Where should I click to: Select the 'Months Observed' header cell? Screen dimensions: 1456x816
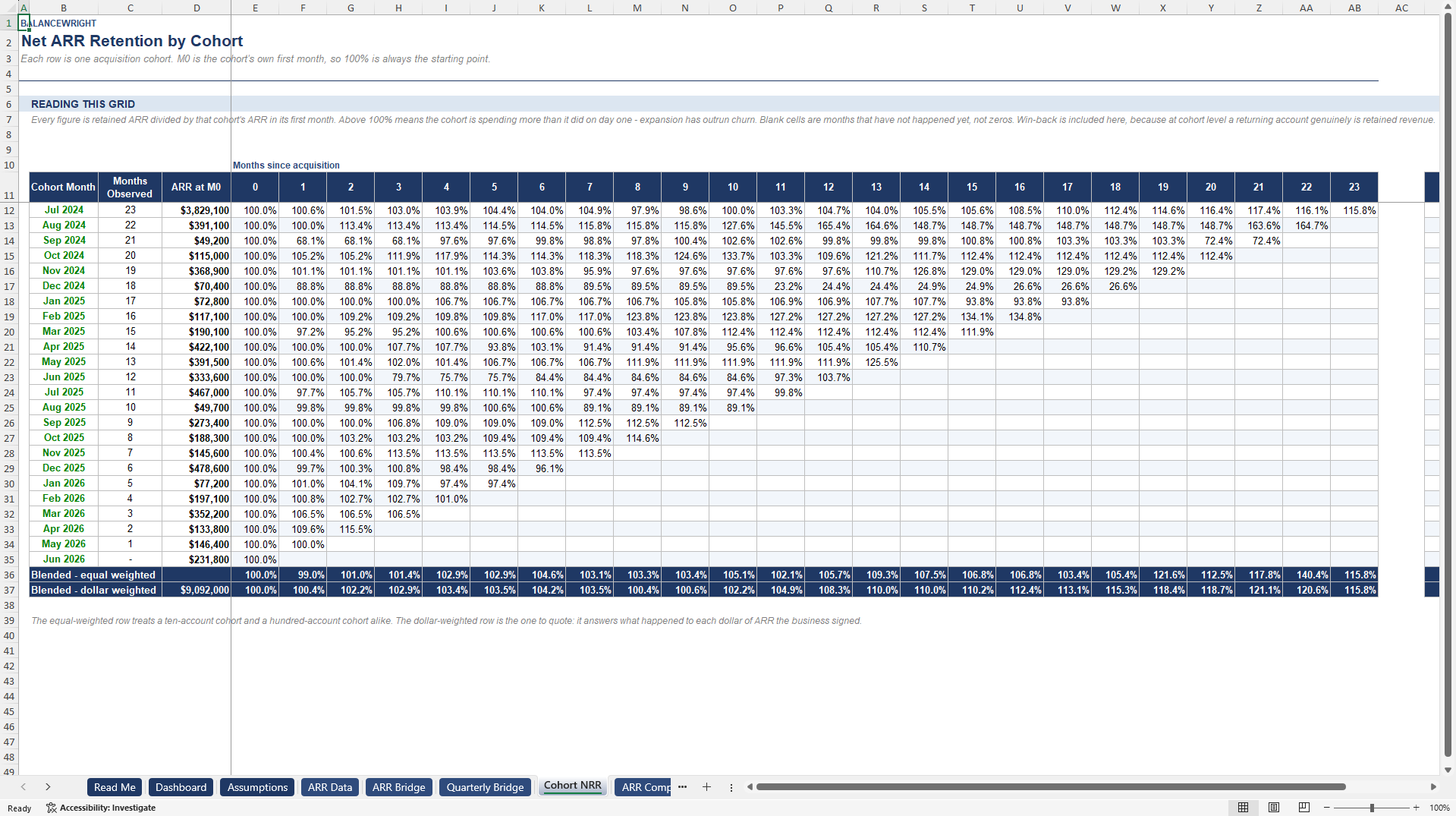coord(131,187)
